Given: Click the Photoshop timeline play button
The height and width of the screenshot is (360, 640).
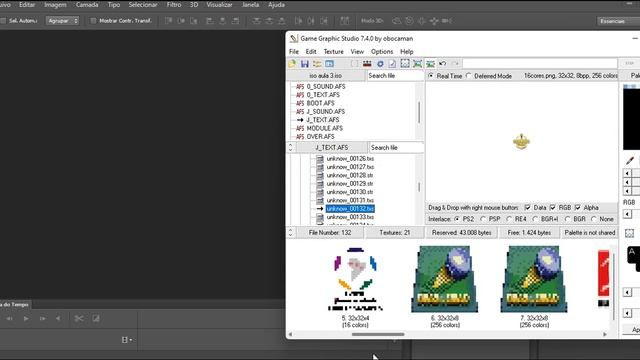Looking at the screenshot, I should (x=26, y=318).
